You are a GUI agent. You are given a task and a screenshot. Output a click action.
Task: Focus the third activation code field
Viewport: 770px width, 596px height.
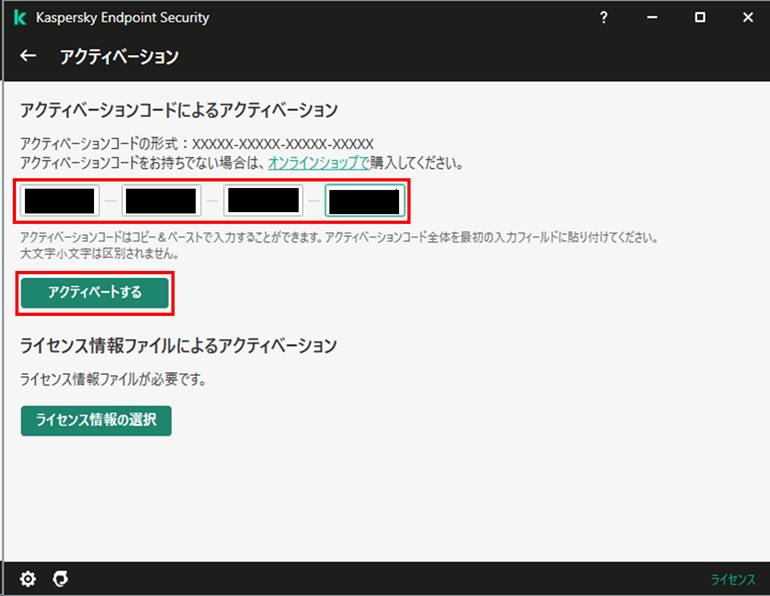pos(263,200)
